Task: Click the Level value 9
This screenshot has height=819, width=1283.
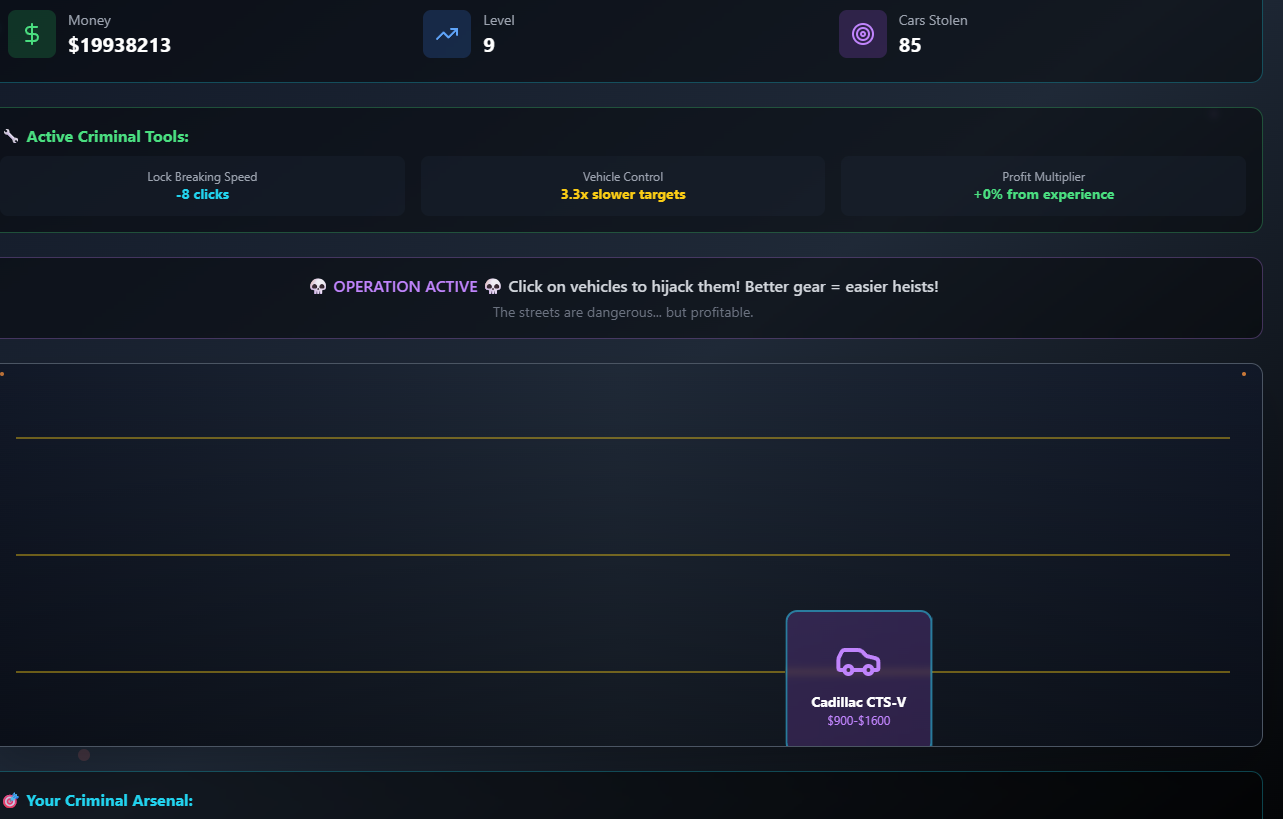Action: point(489,45)
